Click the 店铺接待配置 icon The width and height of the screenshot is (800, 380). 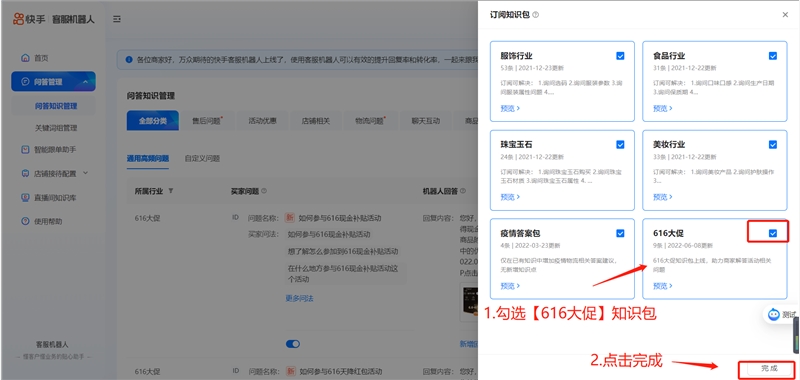click(25, 173)
